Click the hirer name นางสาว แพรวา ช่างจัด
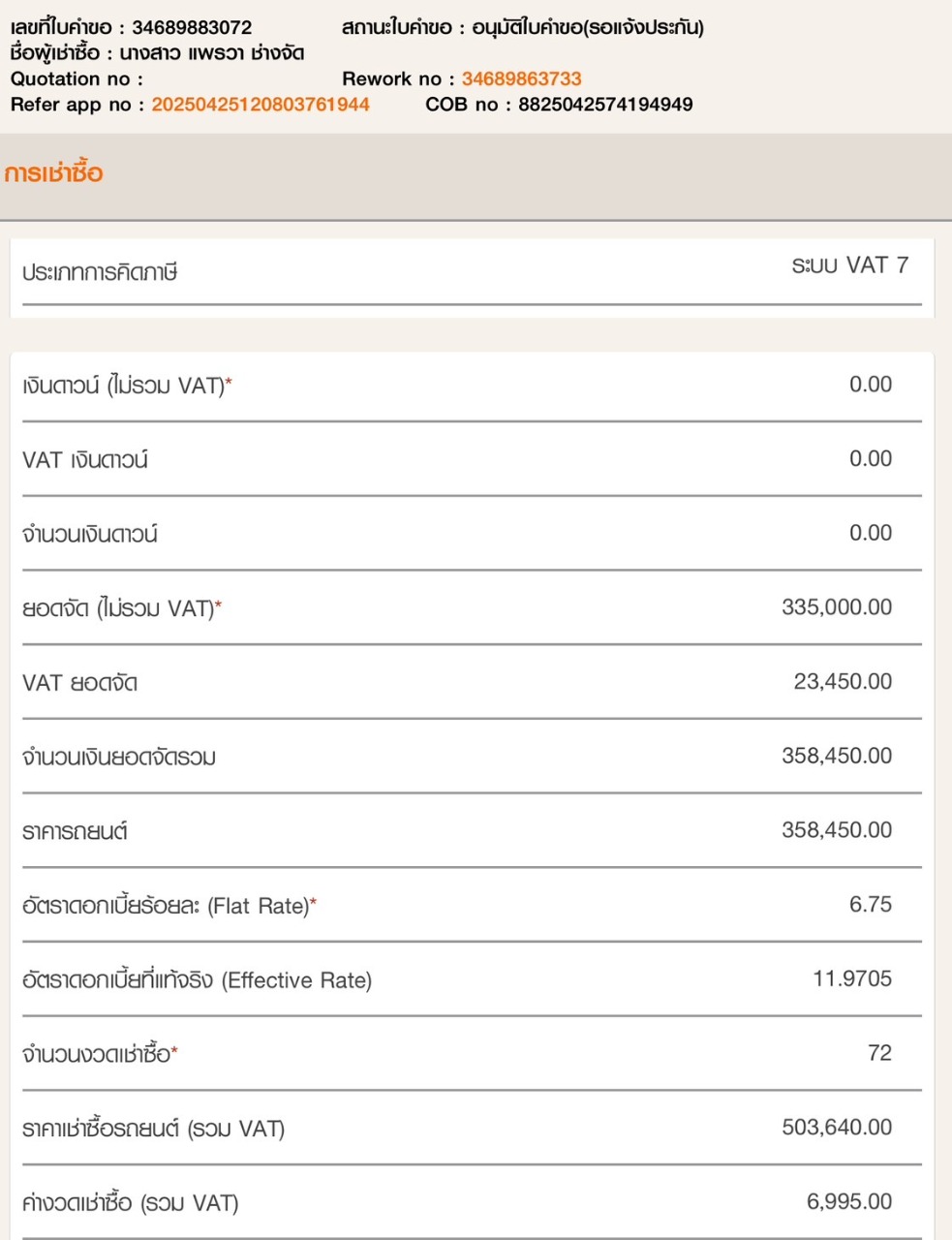This screenshot has width=952, height=1240. click(211, 53)
